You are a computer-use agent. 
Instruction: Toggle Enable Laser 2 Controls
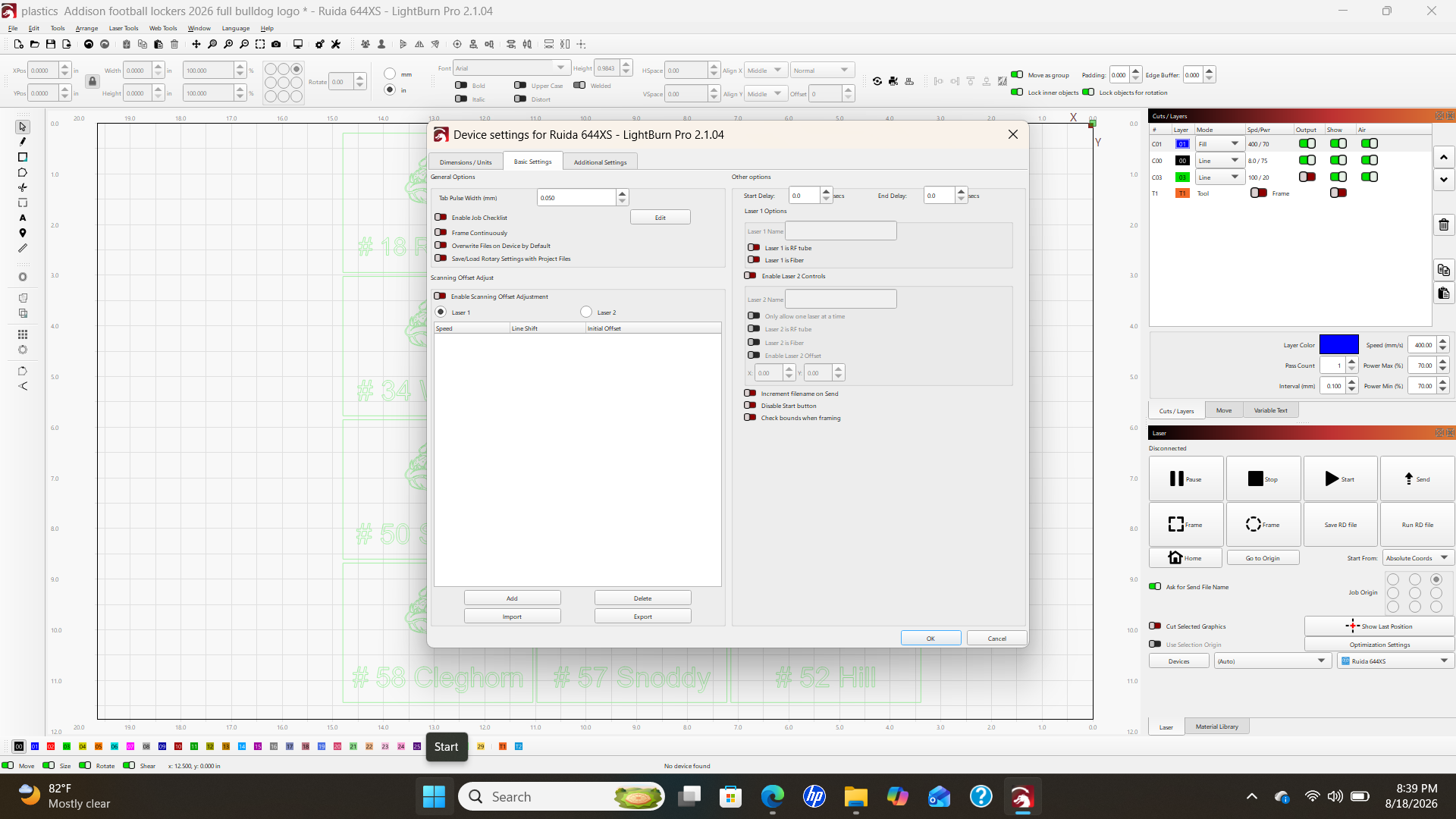point(750,276)
